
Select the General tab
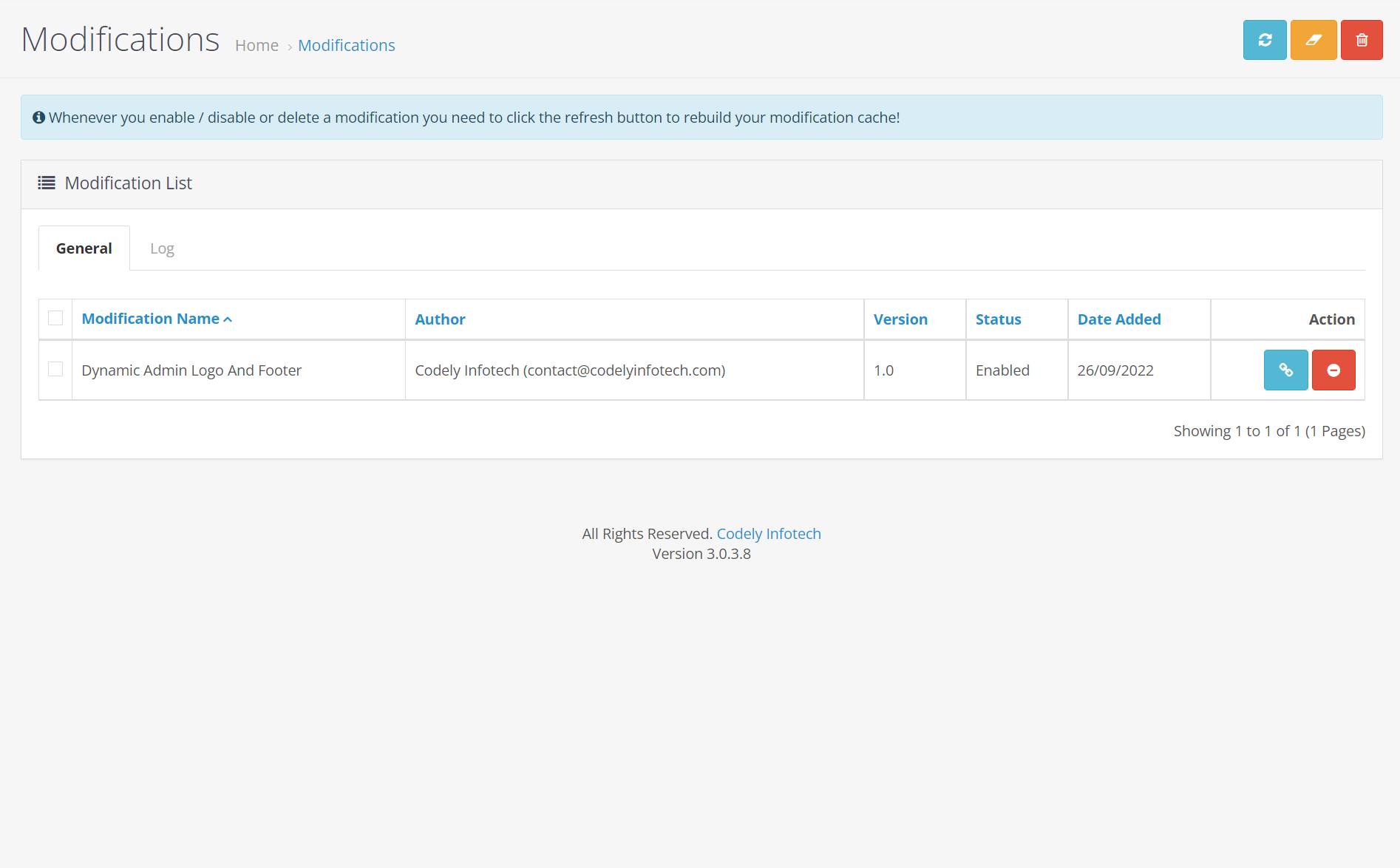[84, 248]
